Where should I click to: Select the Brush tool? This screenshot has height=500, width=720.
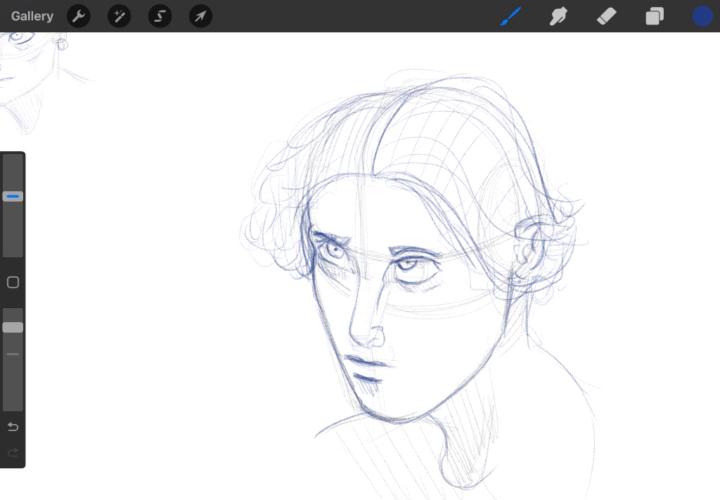[511, 16]
